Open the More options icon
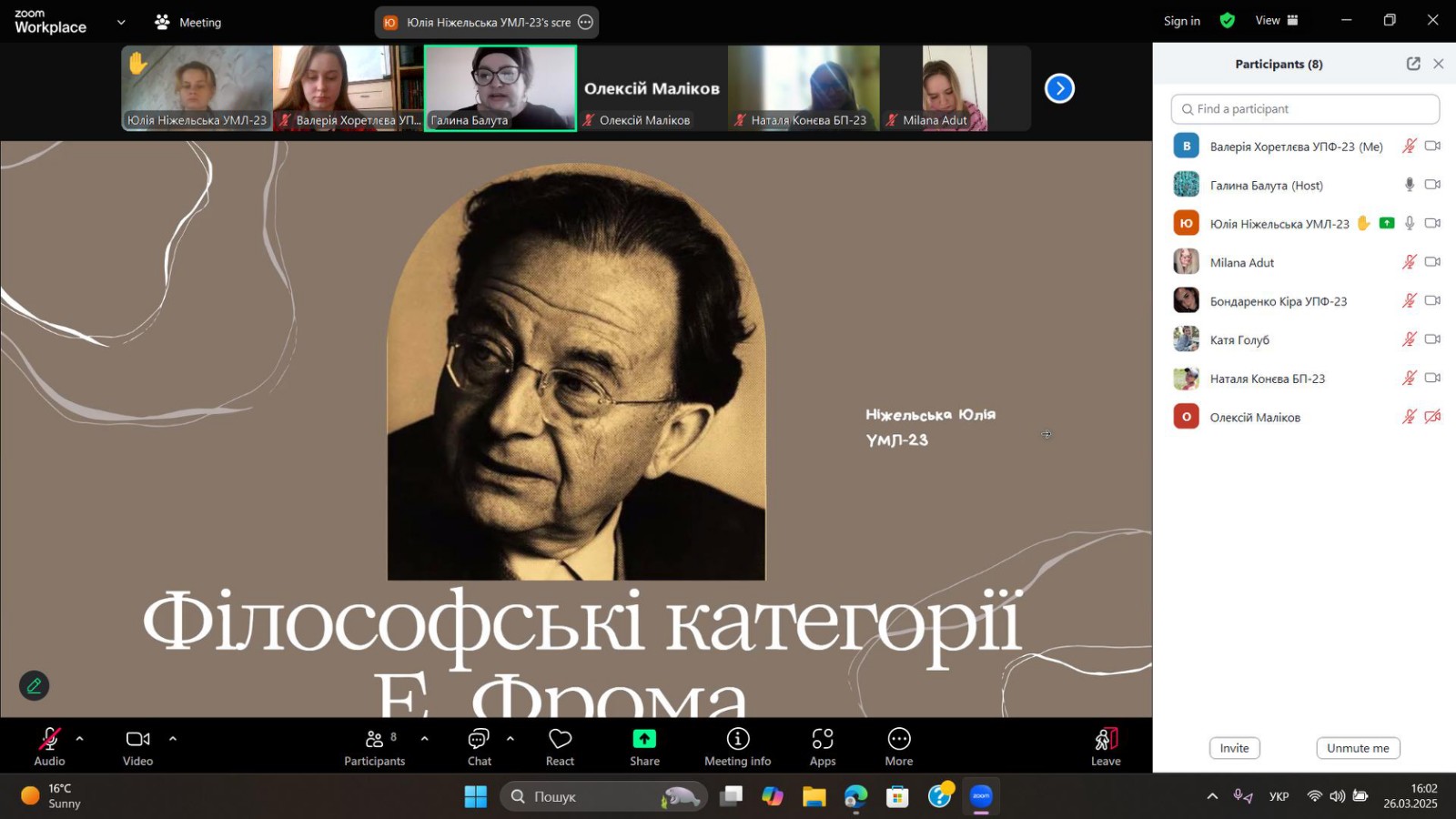The width and height of the screenshot is (1456, 819). point(898,739)
